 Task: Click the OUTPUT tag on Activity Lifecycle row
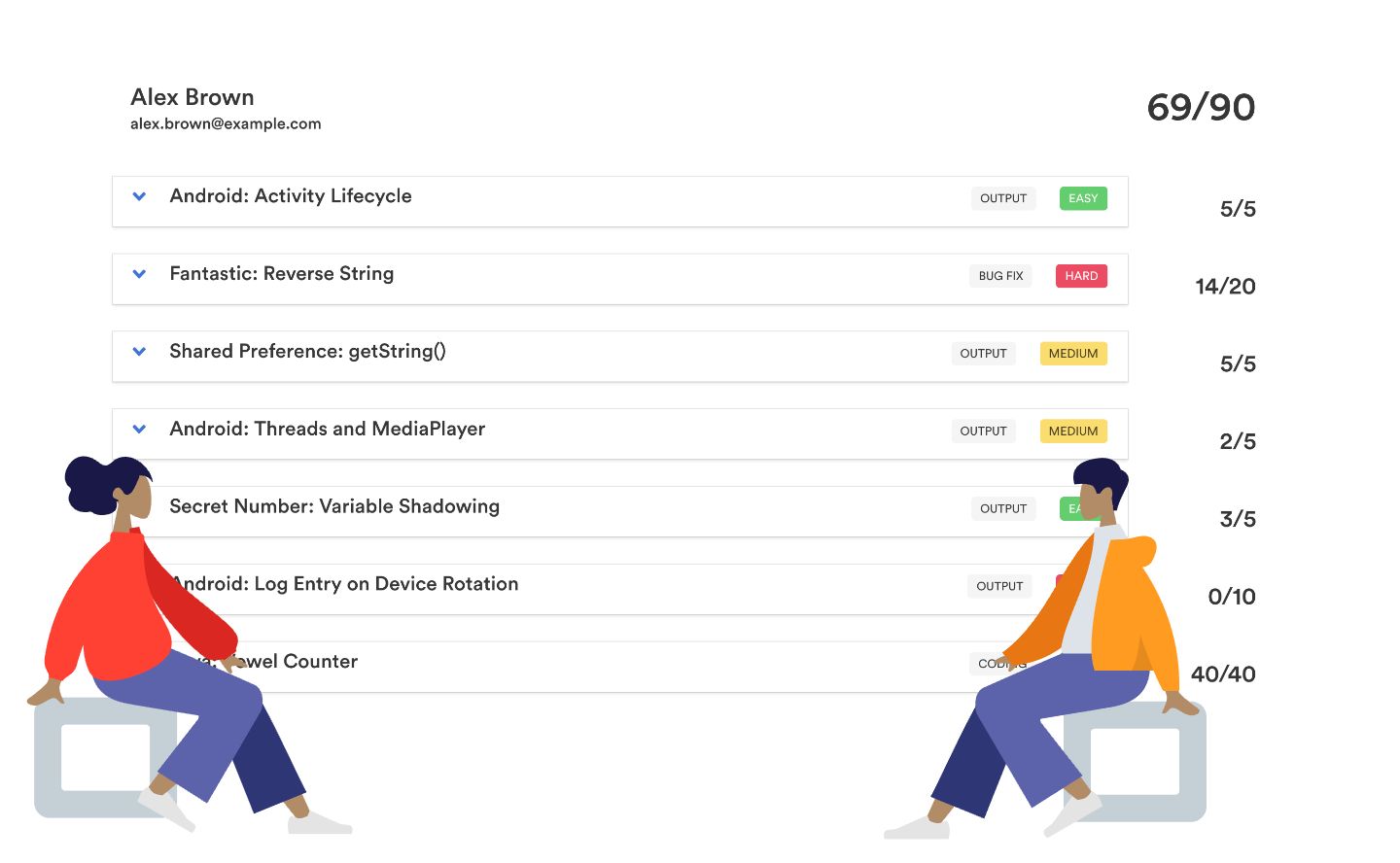pyautogui.click(x=1003, y=198)
